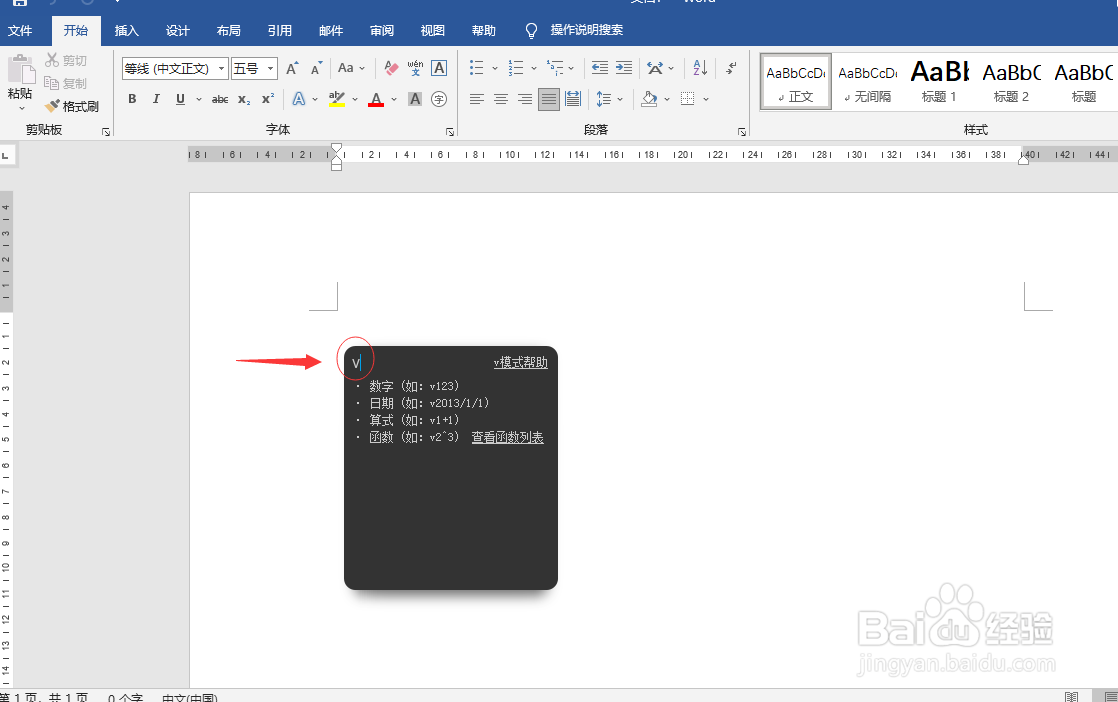Open the Paragraph dialog launcher
The width and height of the screenshot is (1118, 702).
(x=742, y=132)
